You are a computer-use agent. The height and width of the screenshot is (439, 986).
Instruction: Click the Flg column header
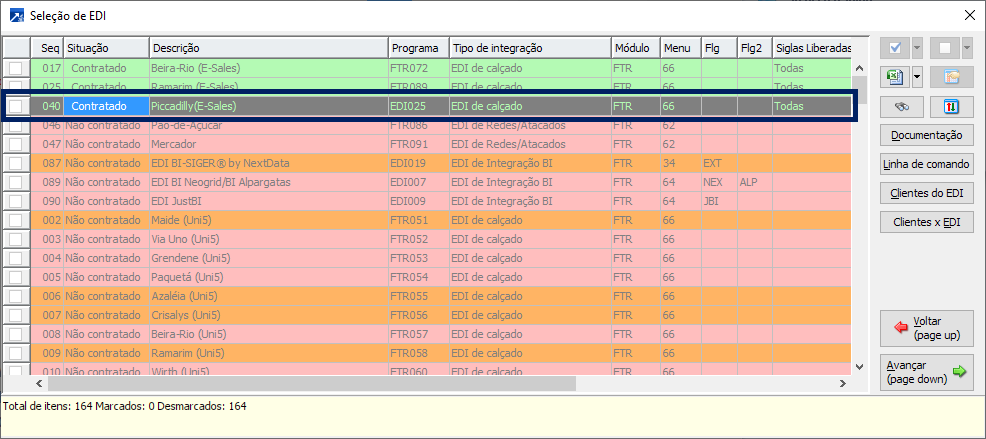(x=719, y=48)
